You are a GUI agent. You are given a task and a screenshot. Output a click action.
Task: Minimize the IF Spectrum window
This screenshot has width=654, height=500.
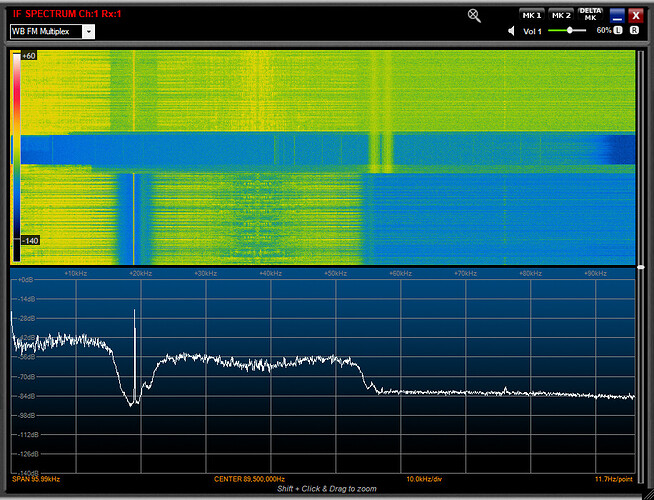617,15
